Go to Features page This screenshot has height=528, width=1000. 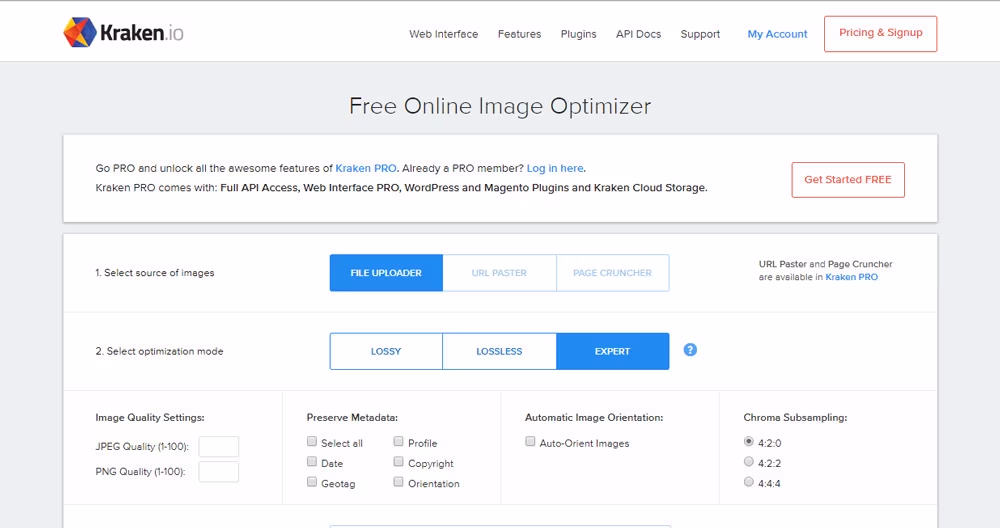point(519,34)
